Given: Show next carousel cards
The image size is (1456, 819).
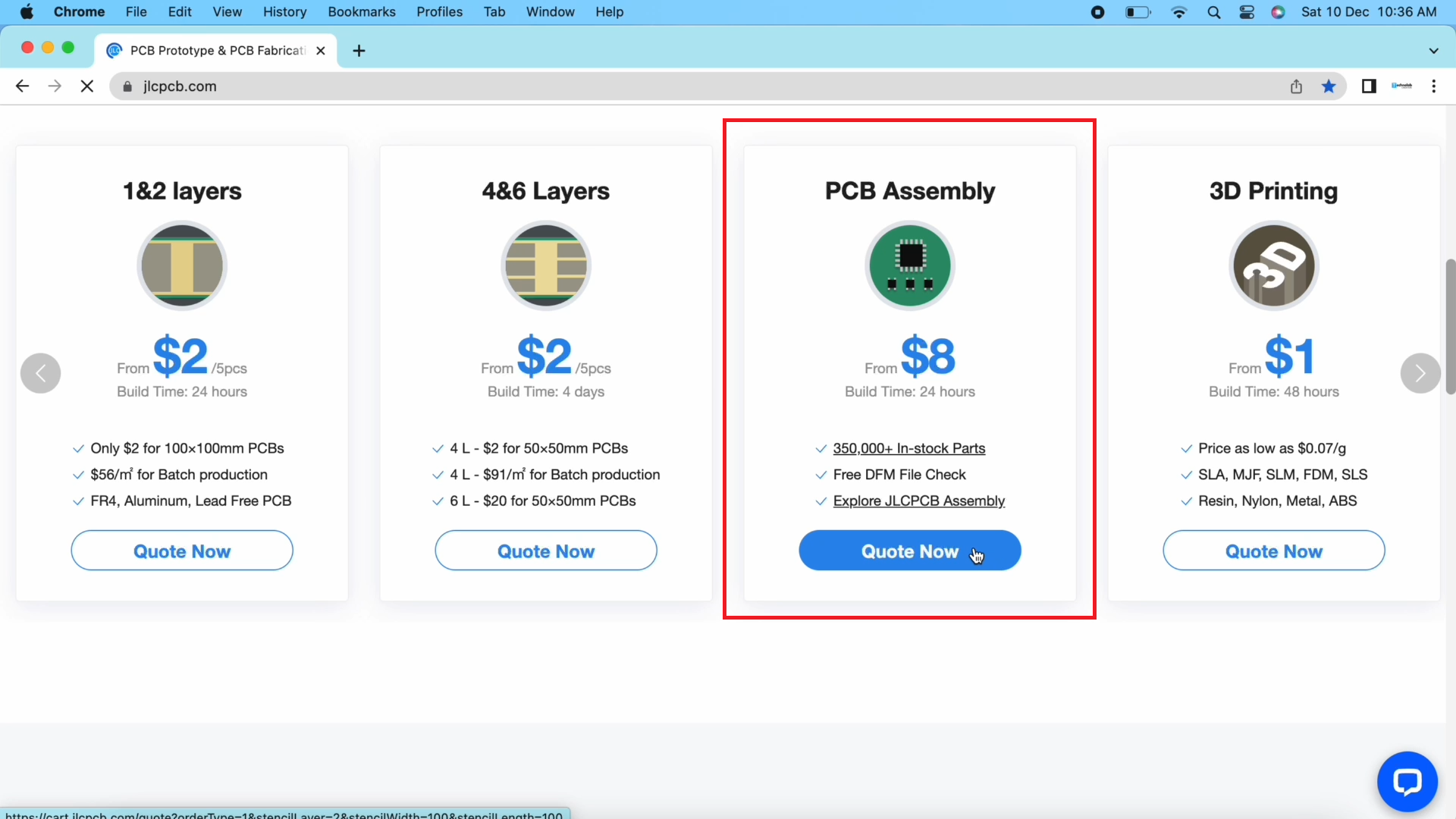Looking at the screenshot, I should (1420, 373).
